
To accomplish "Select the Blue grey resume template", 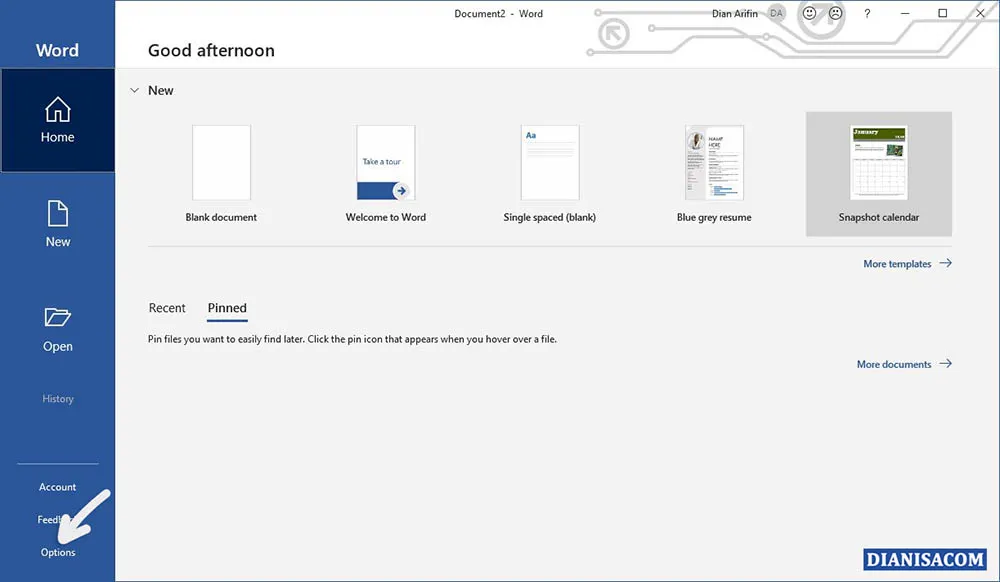I will click(x=713, y=162).
